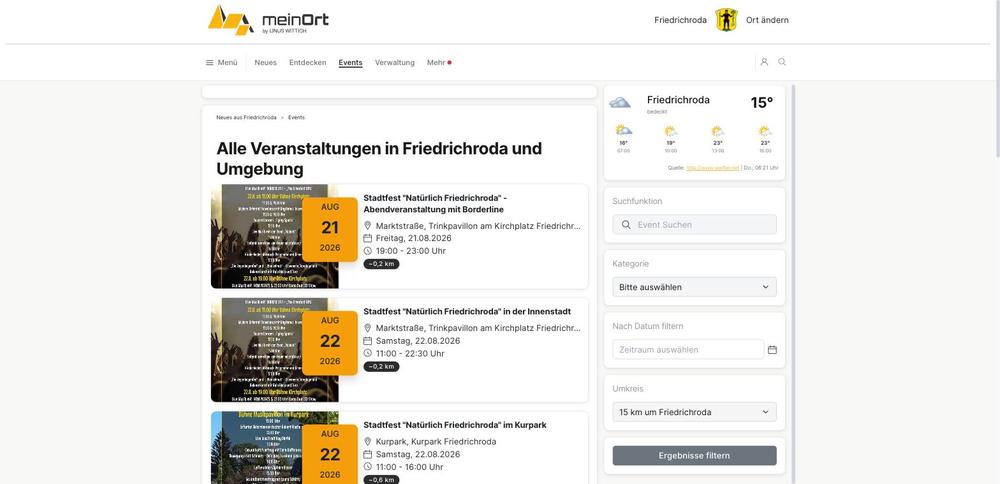Click the Event Suchen input field
Screen dimensions: 1000x484
coord(695,224)
